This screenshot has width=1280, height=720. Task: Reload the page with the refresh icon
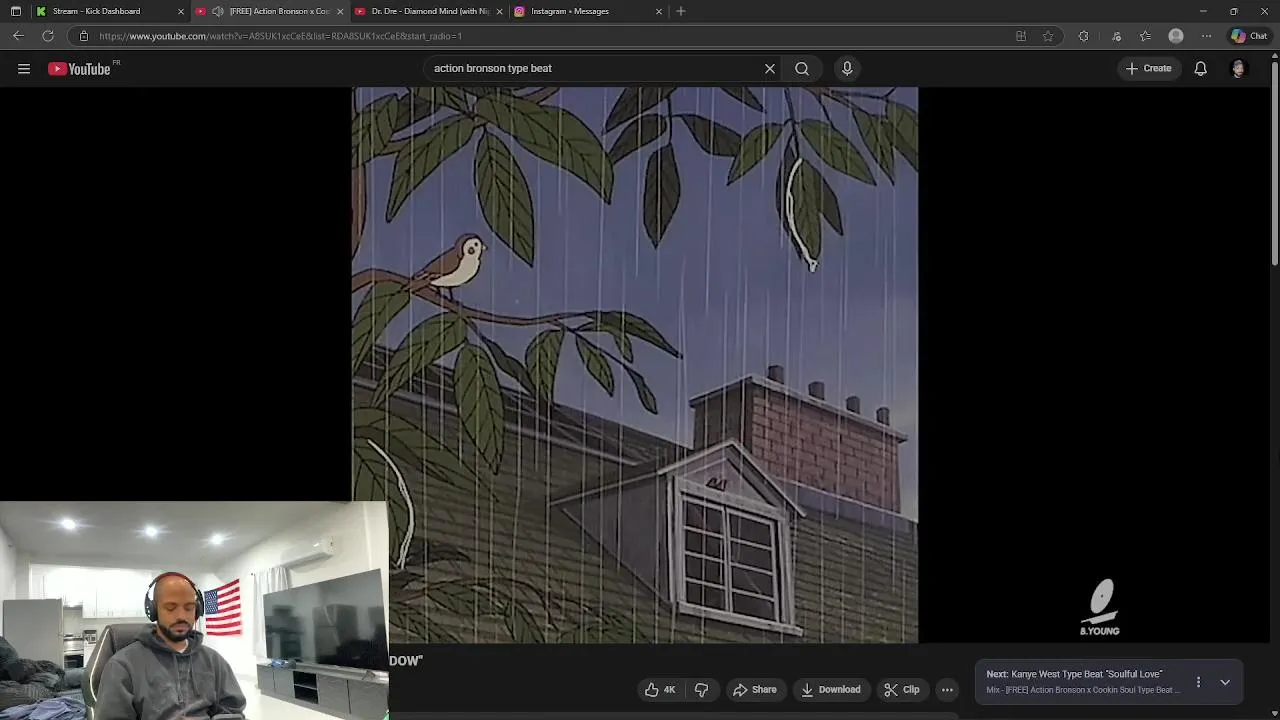pyautogui.click(x=48, y=36)
